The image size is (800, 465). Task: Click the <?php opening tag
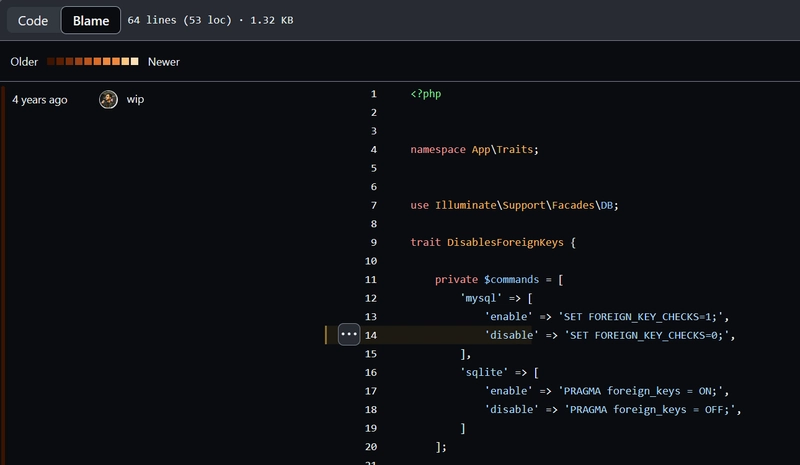[x=425, y=94]
